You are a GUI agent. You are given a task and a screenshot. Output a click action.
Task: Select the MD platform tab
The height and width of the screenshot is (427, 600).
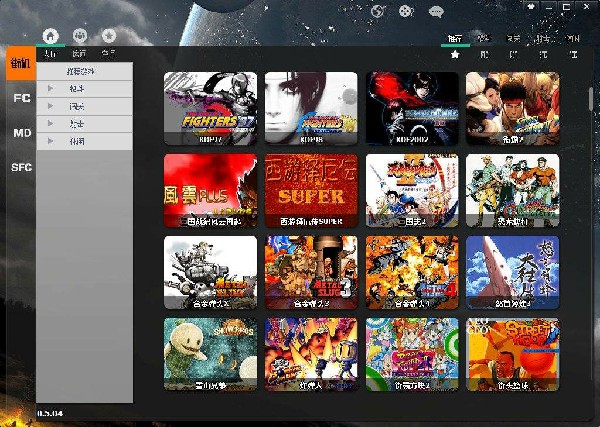point(21,132)
